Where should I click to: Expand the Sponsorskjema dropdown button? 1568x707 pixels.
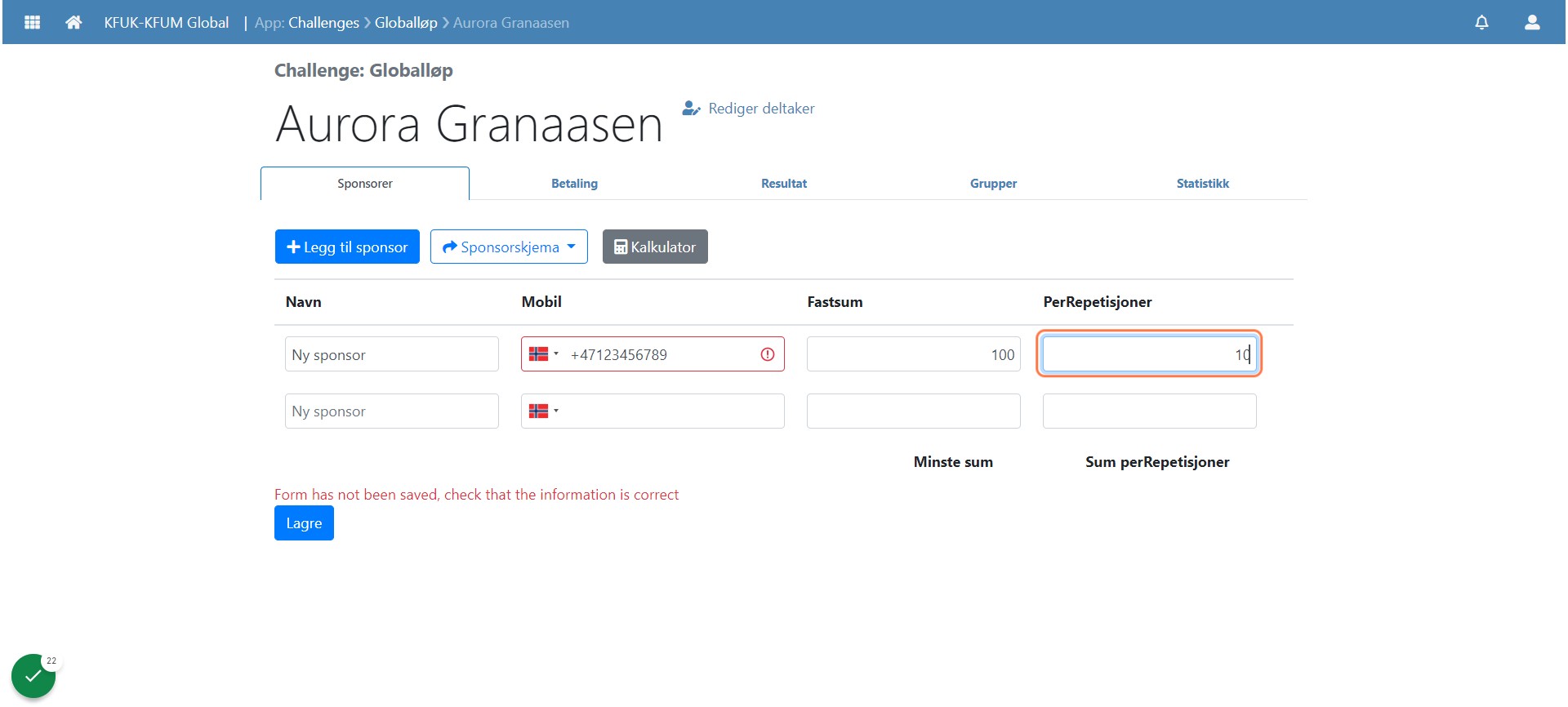click(x=509, y=247)
